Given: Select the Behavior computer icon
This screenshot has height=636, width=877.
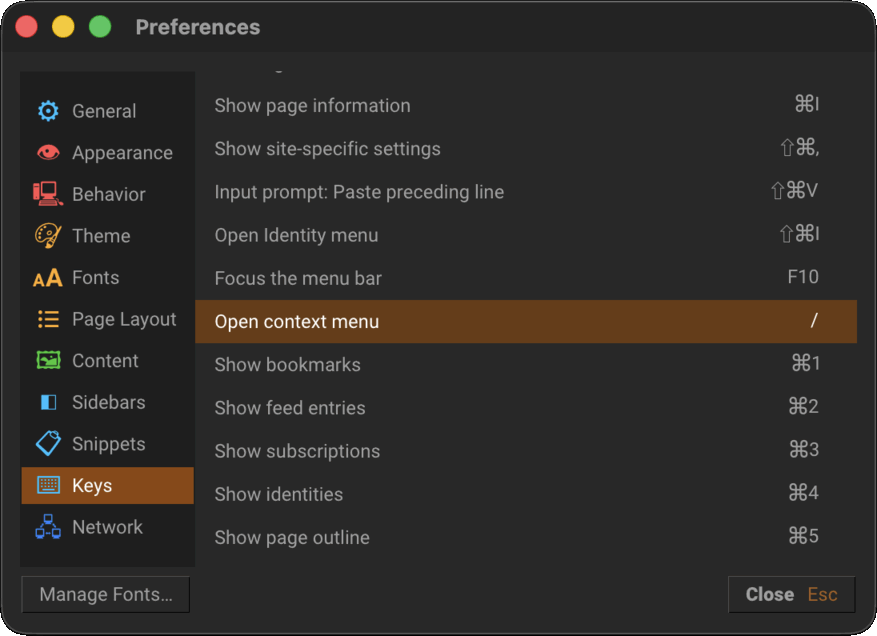Looking at the screenshot, I should point(48,194).
